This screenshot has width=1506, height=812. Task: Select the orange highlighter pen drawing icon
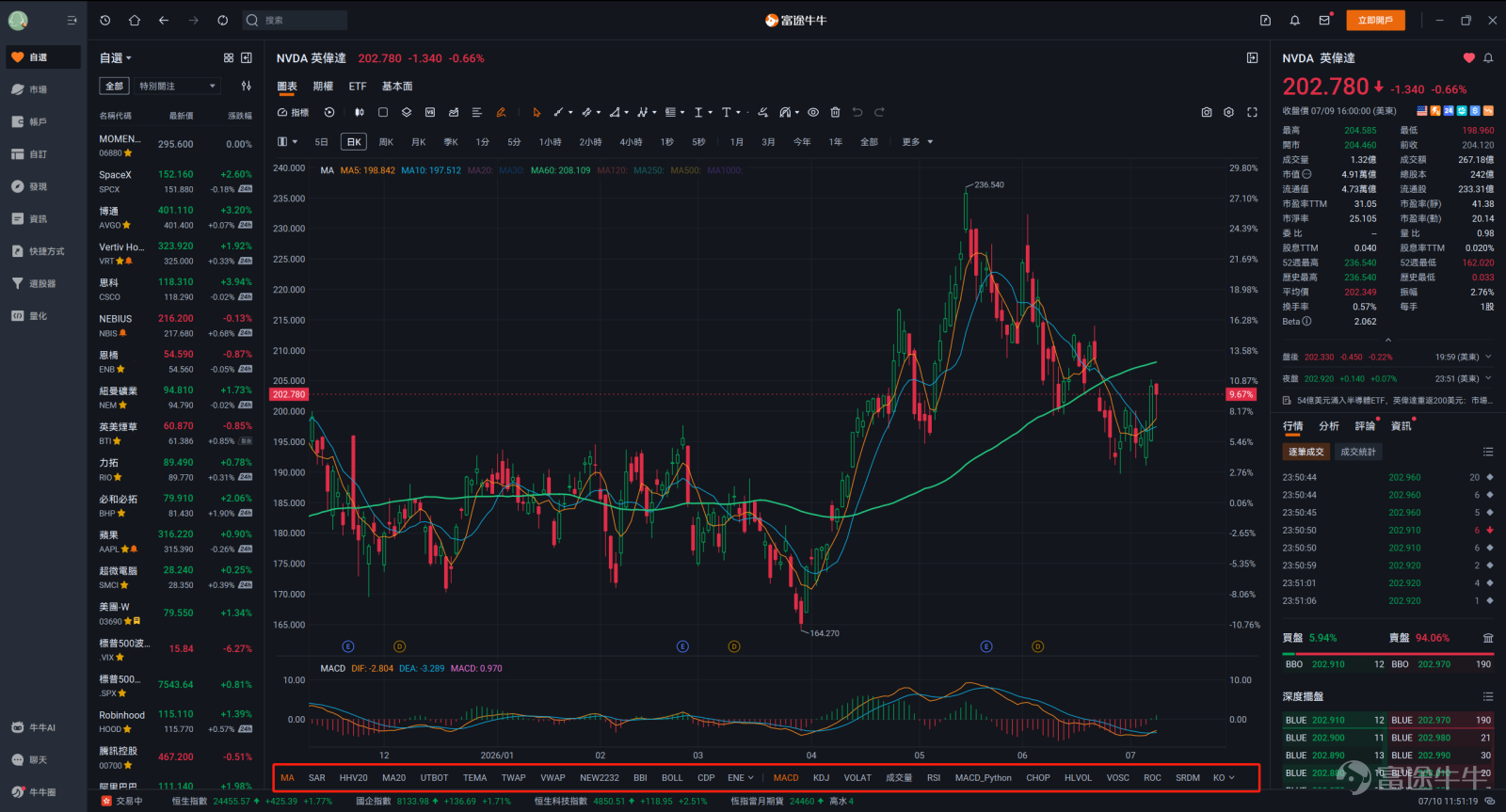[501, 112]
